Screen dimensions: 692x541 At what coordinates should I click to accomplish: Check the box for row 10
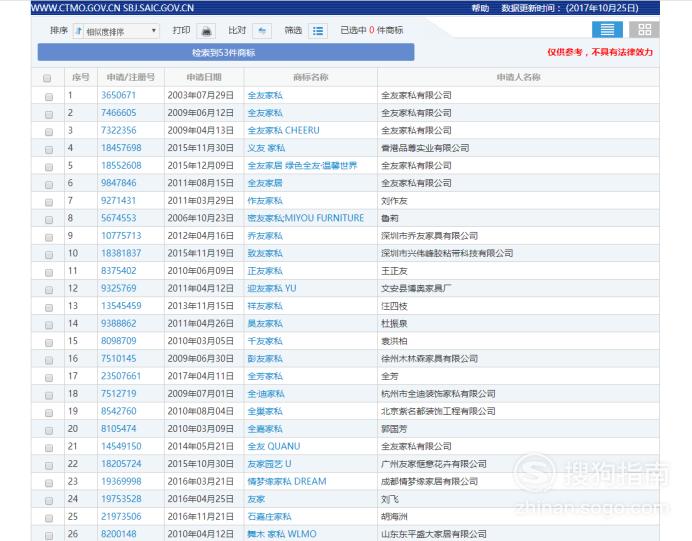[x=49, y=254]
